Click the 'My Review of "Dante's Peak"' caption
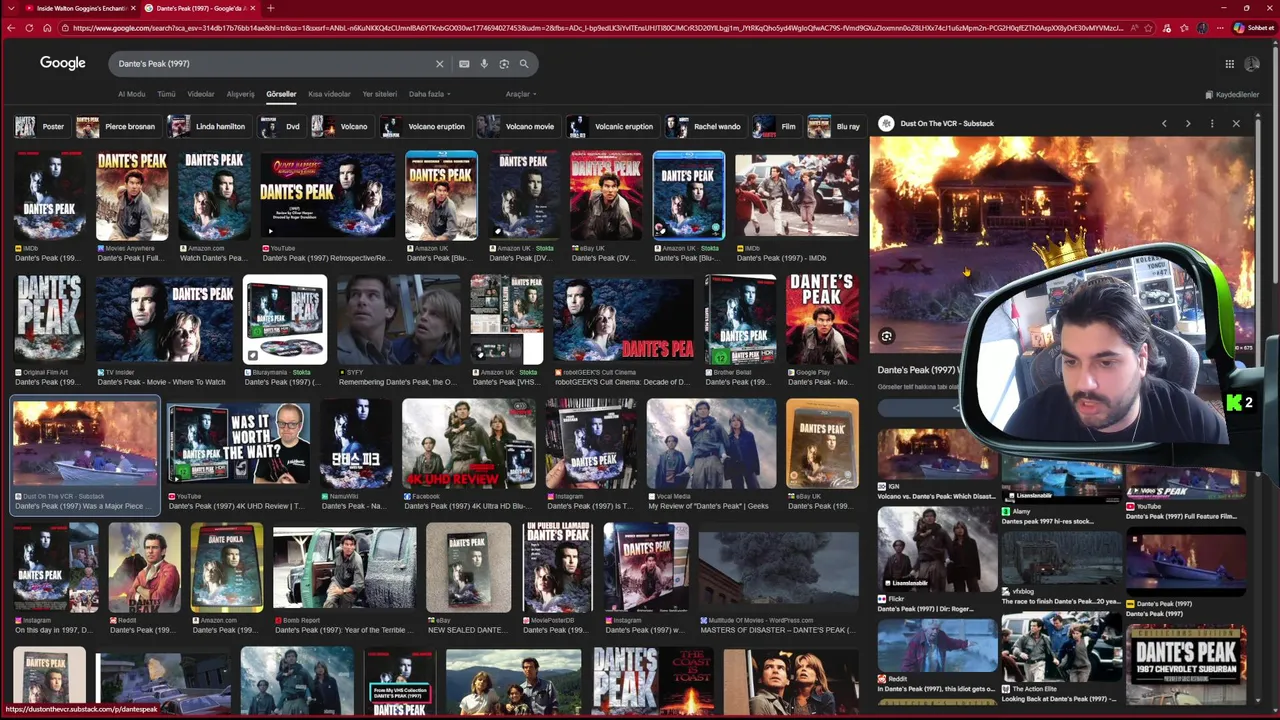Screen dimensions: 1280x720 [x=709, y=507]
